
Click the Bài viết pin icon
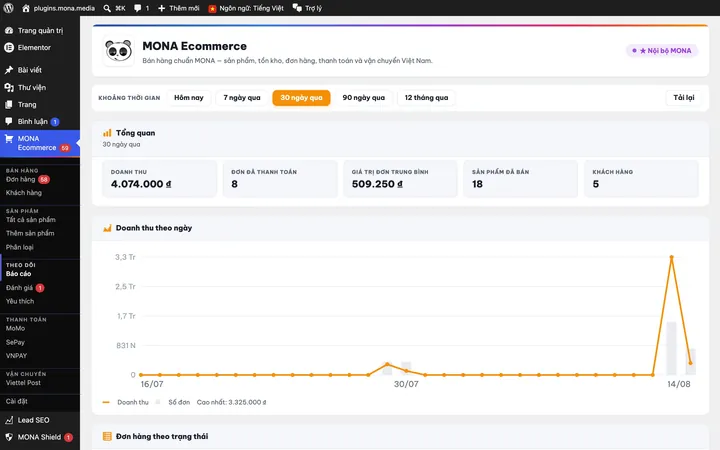pyautogui.click(x=9, y=70)
